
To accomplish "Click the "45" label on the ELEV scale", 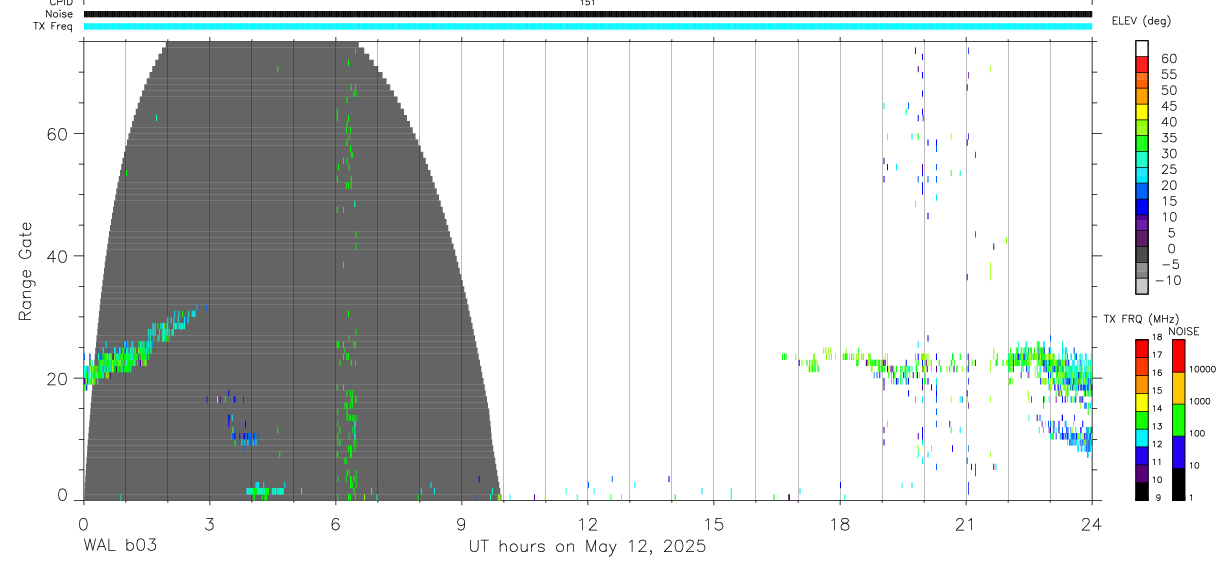I will tap(1168, 106).
